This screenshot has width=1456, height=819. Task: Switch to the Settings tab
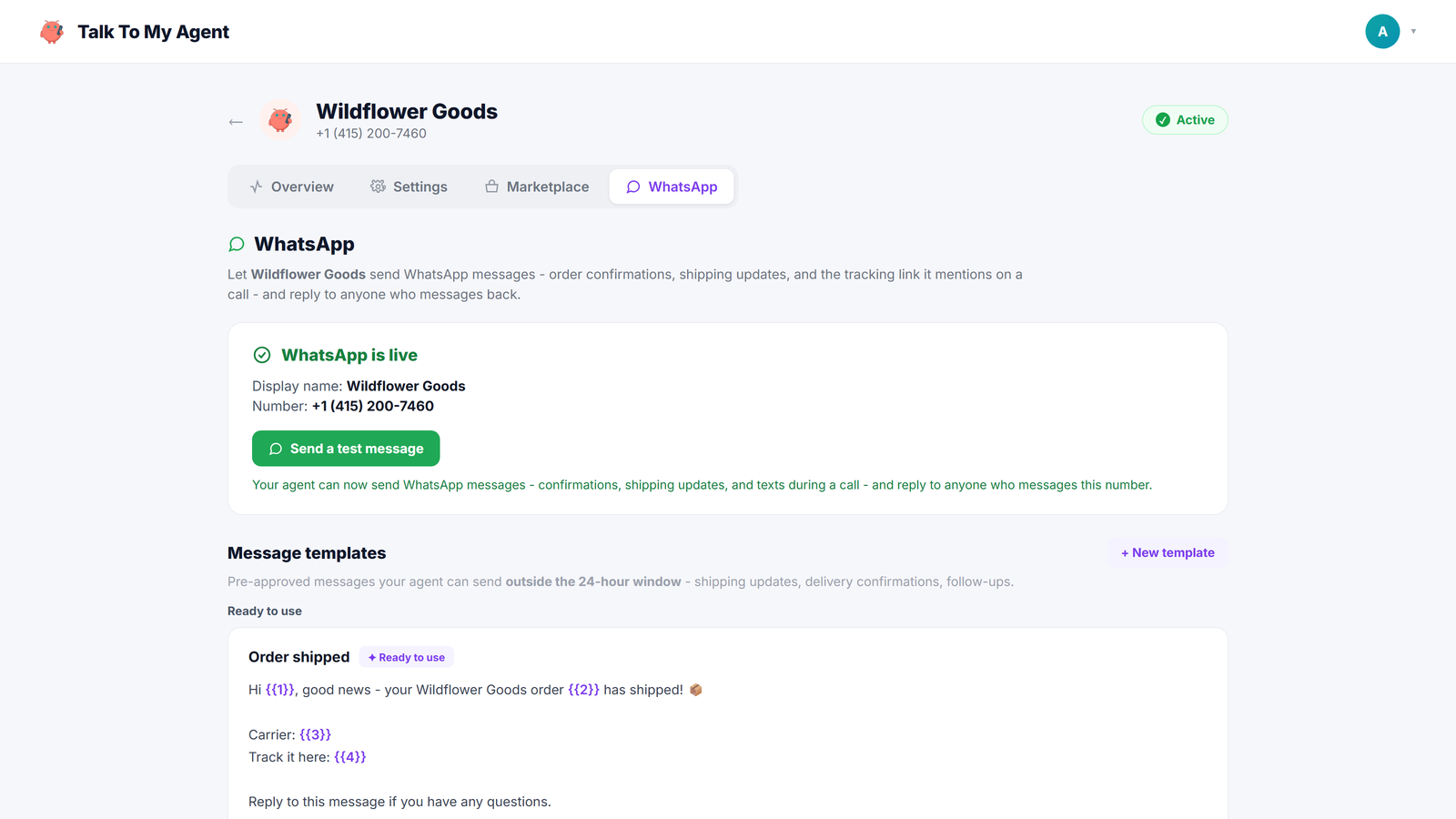409,187
